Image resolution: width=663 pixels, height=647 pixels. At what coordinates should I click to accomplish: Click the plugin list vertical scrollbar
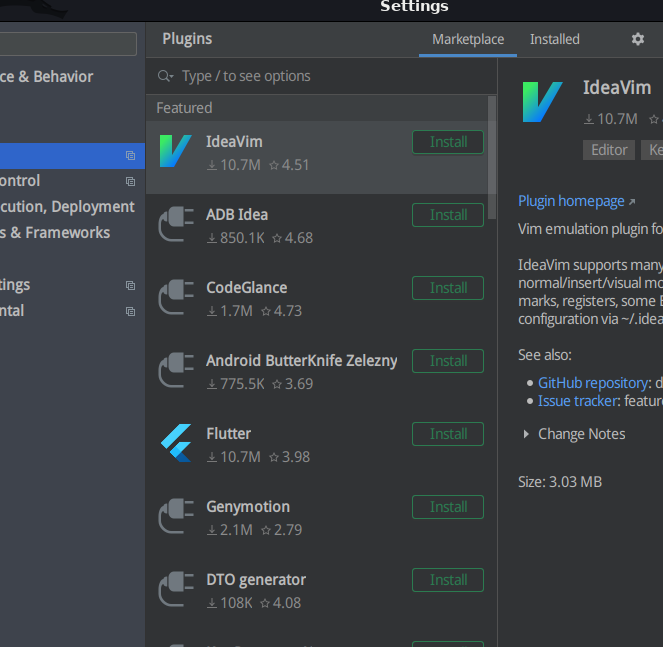click(492, 157)
